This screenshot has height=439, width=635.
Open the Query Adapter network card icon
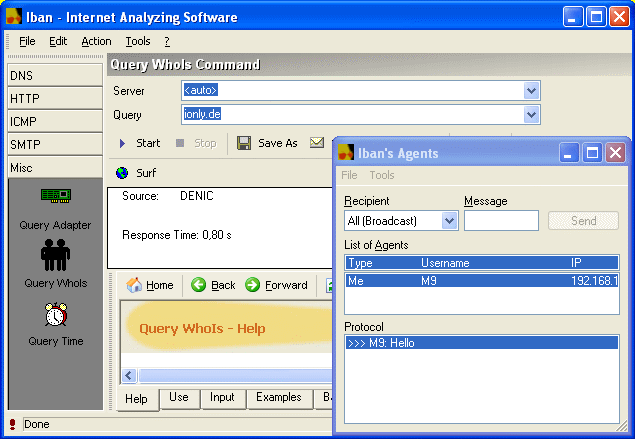point(56,196)
